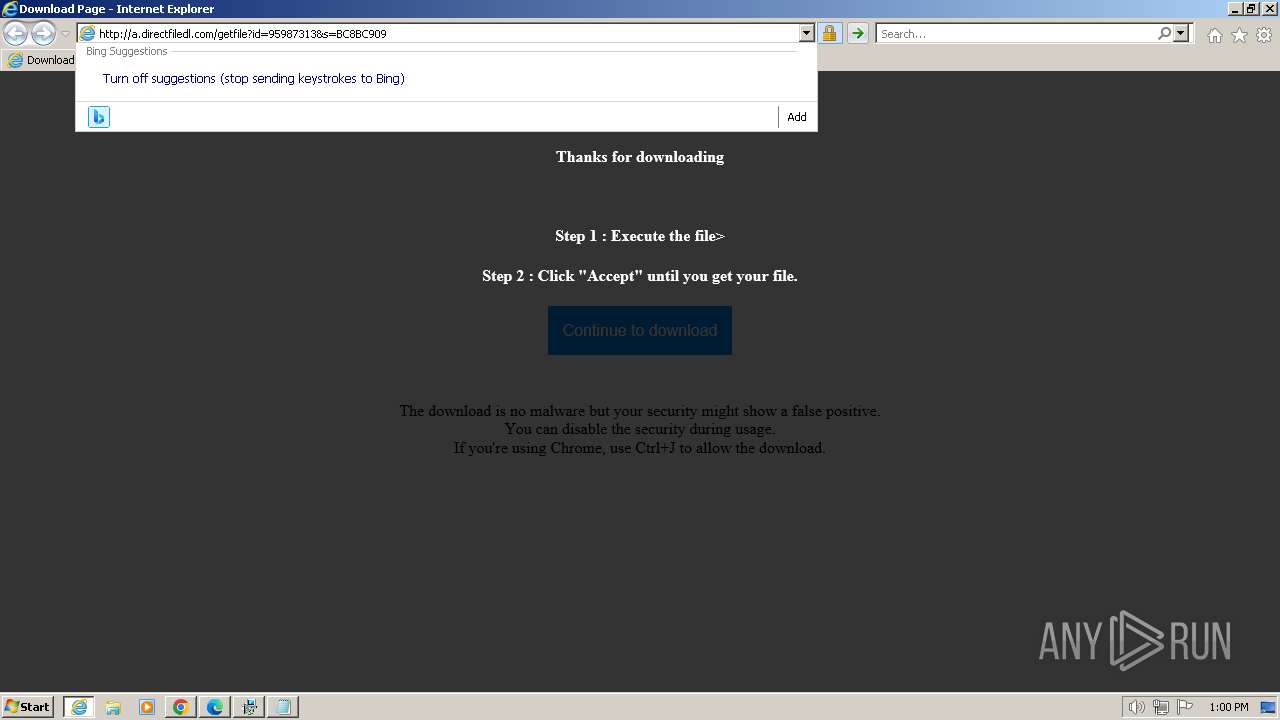Open Internet Explorer in the taskbar
The height and width of the screenshot is (720, 1280).
(79, 707)
